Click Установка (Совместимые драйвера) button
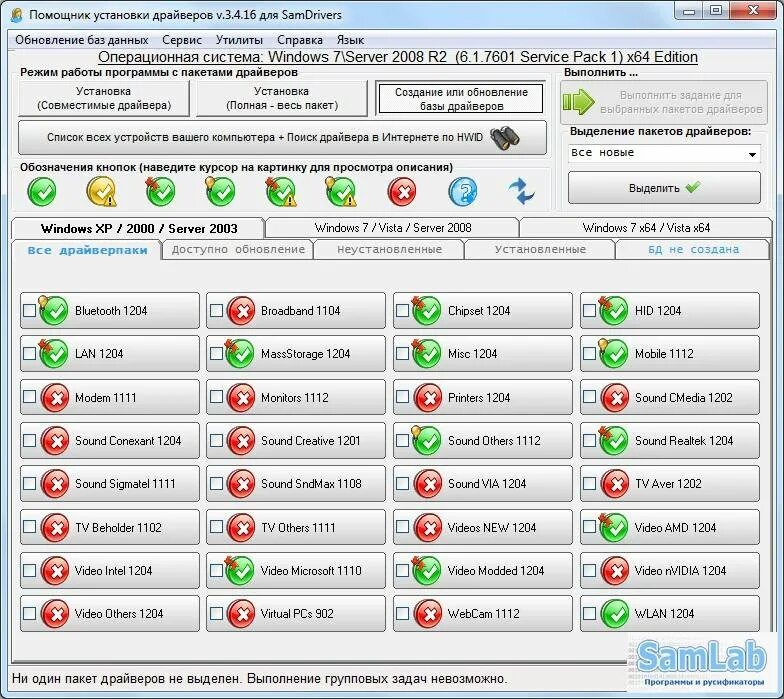Screen dimensions: 784x699 pyautogui.click(x=104, y=98)
